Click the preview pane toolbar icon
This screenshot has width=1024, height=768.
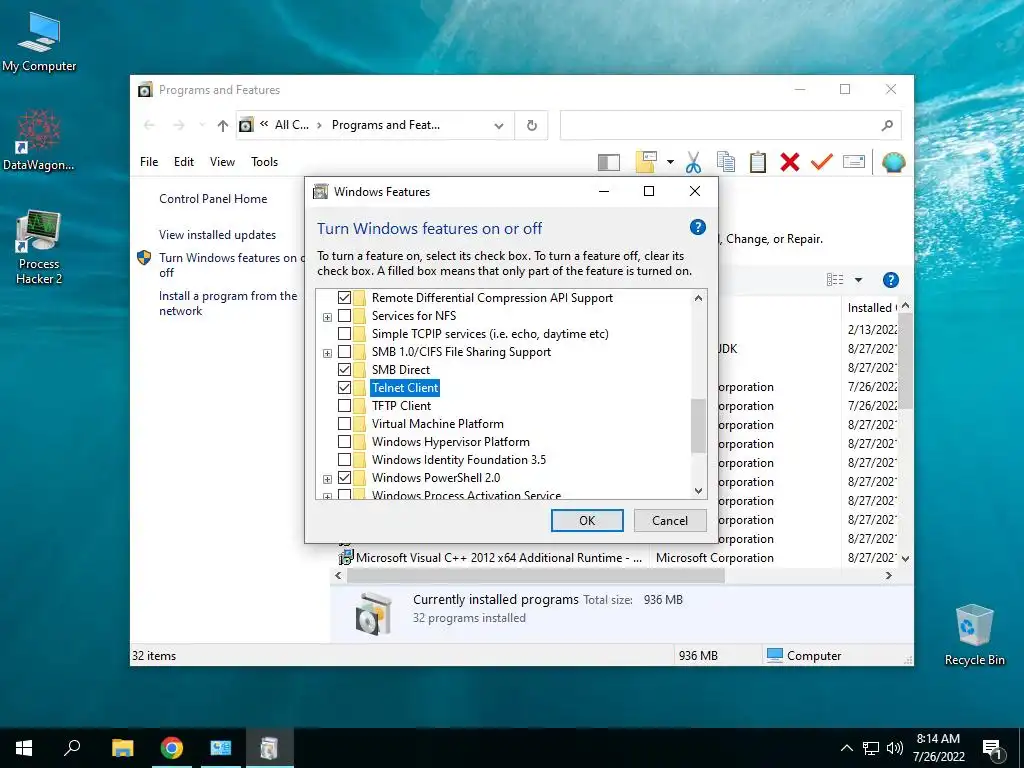[608, 162]
